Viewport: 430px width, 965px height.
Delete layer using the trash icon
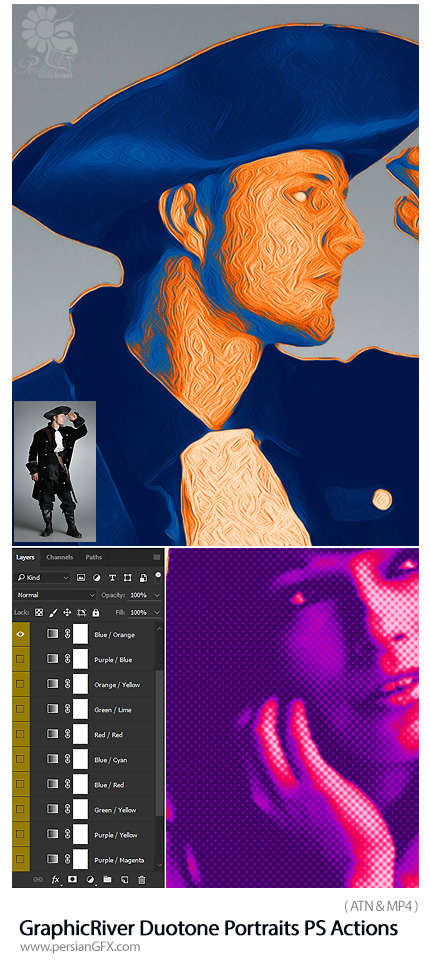click(x=141, y=880)
